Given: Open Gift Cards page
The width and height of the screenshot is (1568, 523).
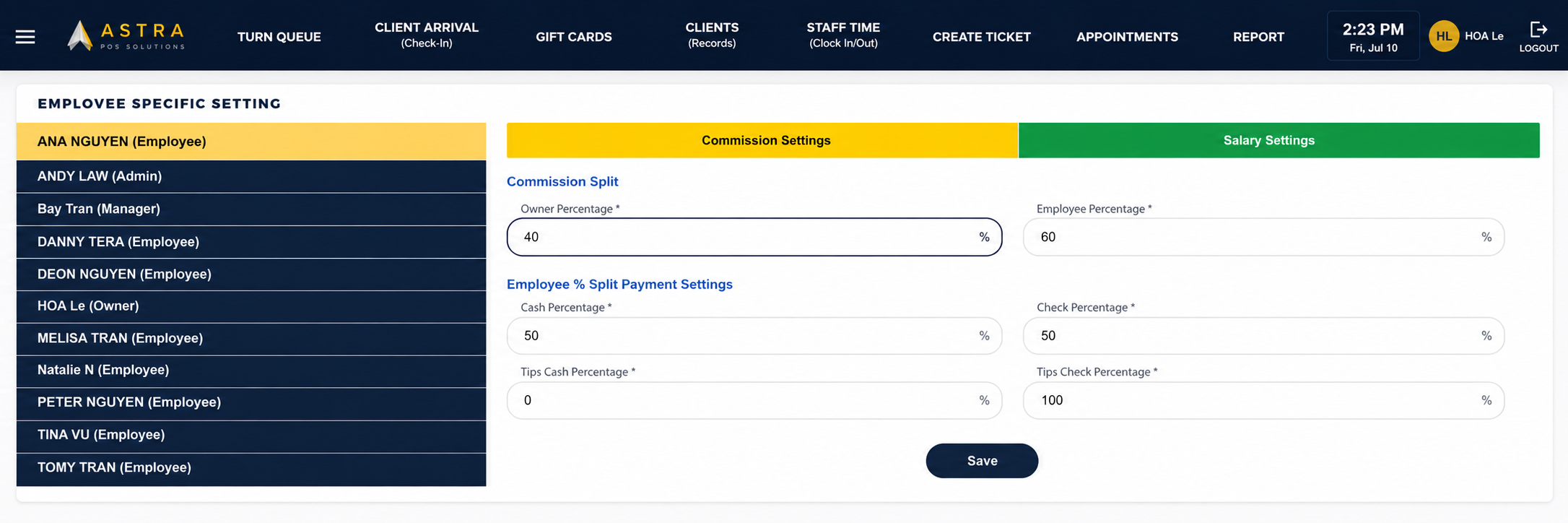Looking at the screenshot, I should pos(574,37).
